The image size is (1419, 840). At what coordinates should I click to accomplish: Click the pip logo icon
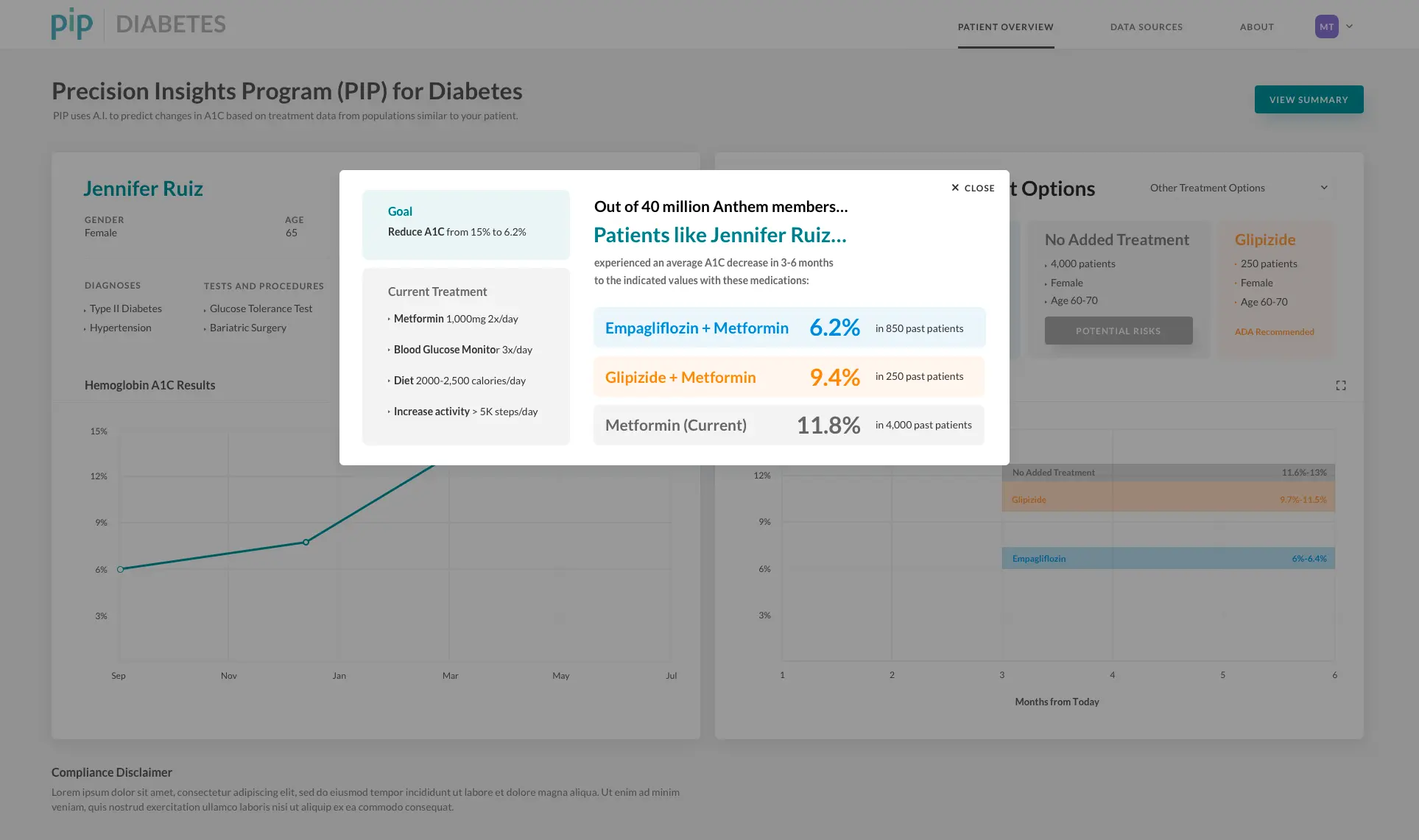click(x=72, y=24)
